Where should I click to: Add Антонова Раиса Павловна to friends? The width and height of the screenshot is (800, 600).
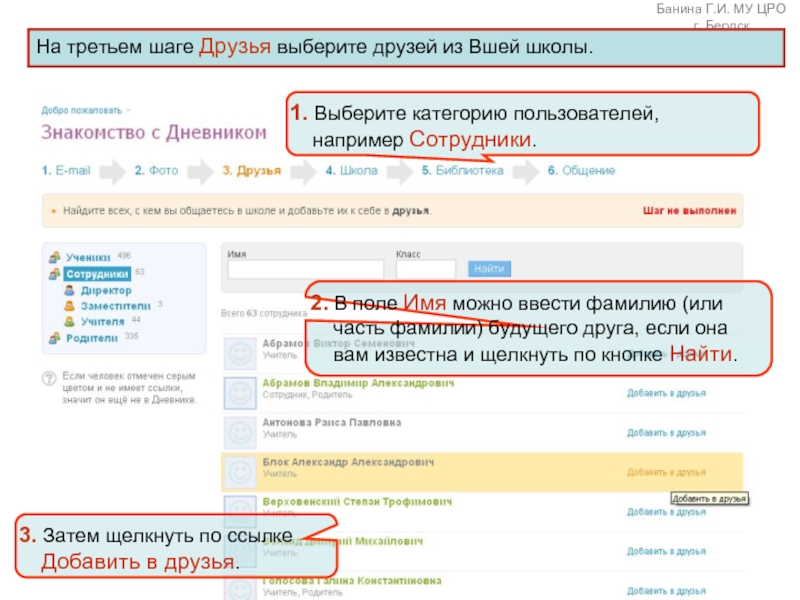666,433
